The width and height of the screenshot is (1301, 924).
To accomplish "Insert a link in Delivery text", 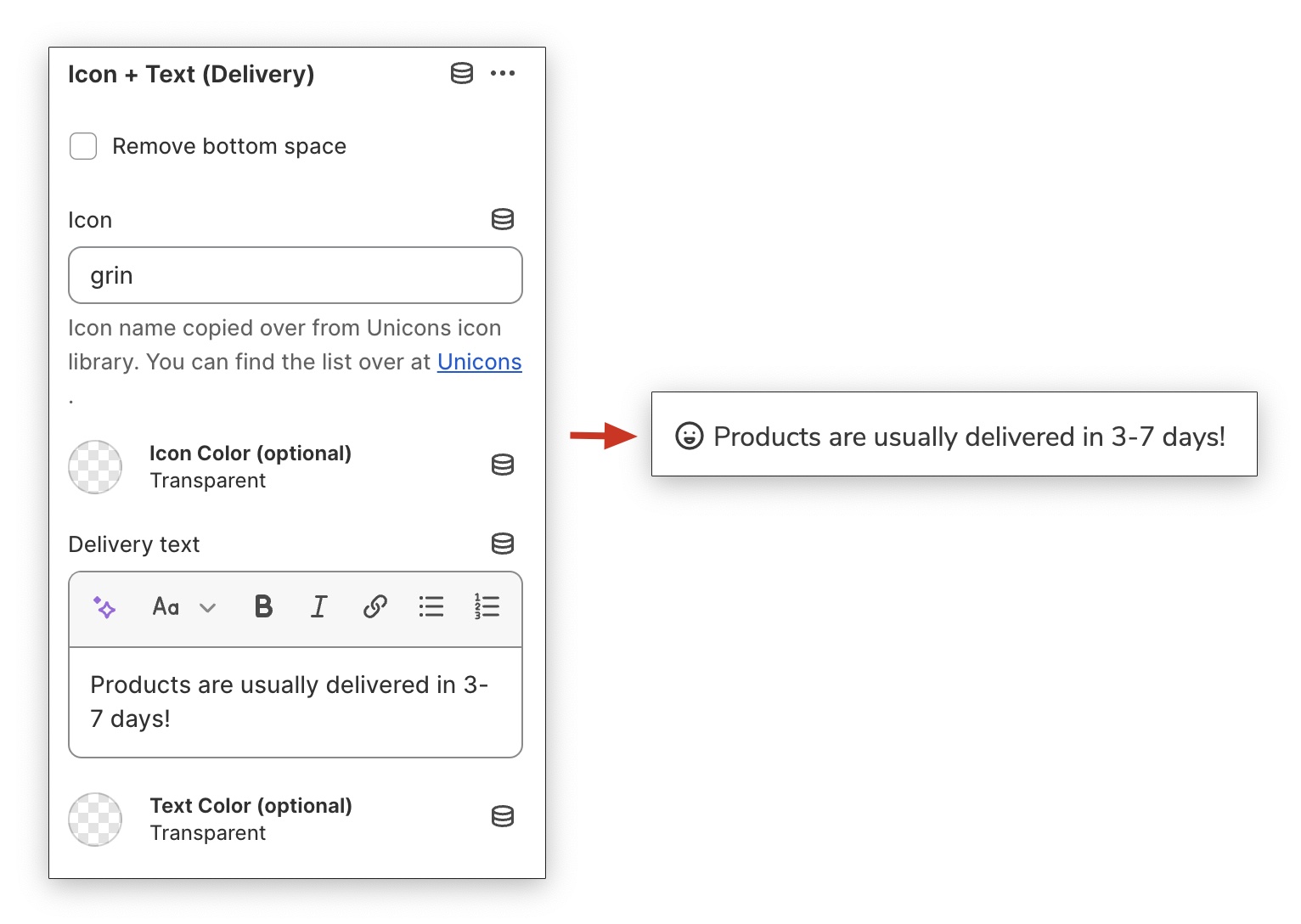I will tap(375, 606).
